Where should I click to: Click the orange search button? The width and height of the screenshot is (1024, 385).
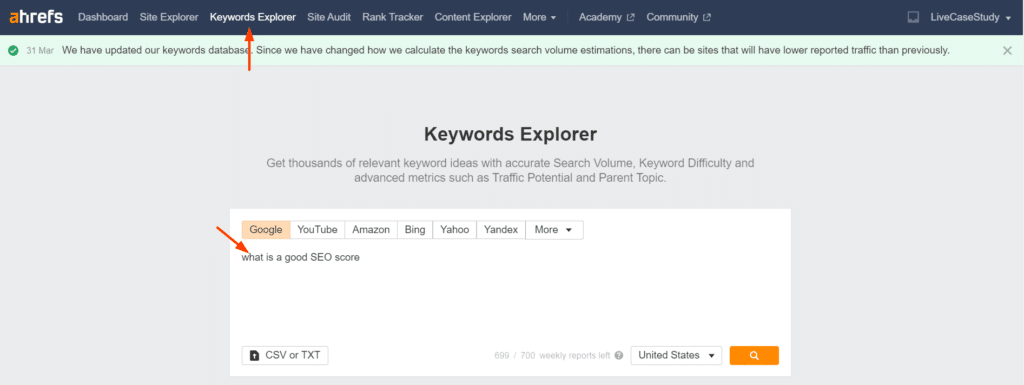[754, 356]
